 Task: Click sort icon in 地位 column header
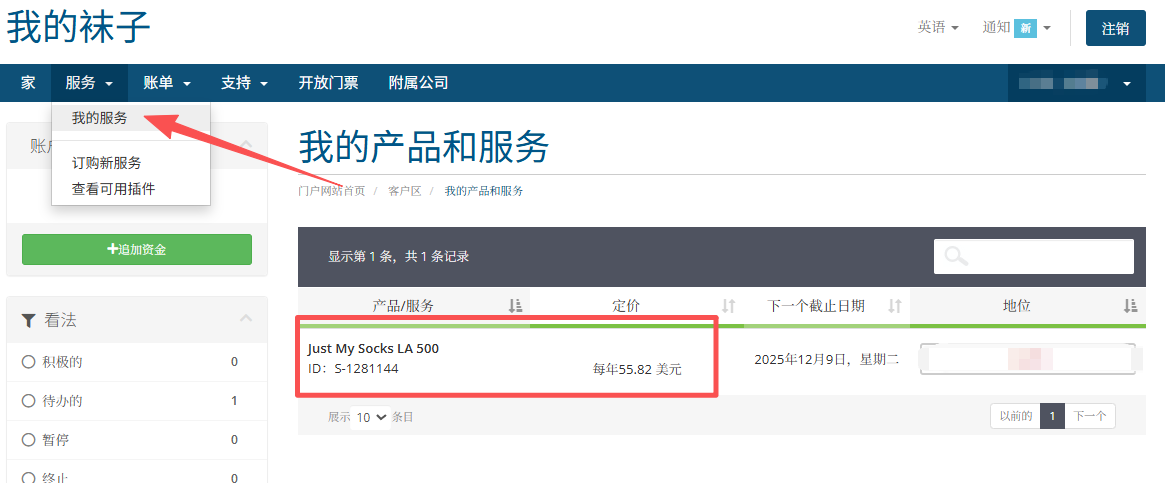1130,306
